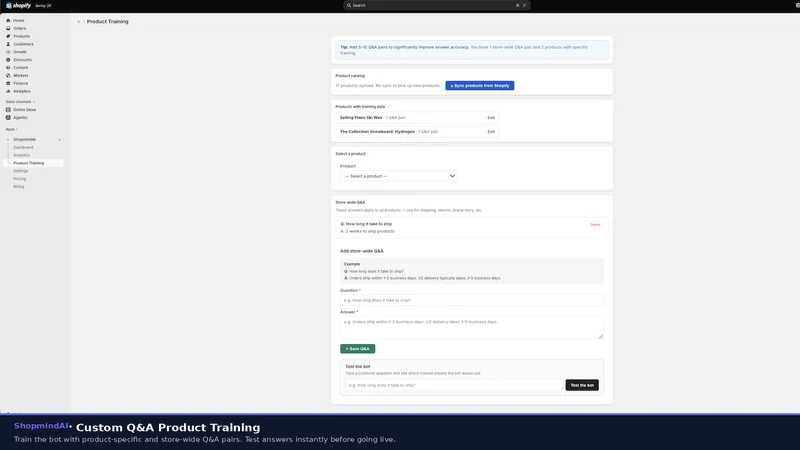Focus the store-wide Answer text area

pyautogui.click(x=471, y=327)
